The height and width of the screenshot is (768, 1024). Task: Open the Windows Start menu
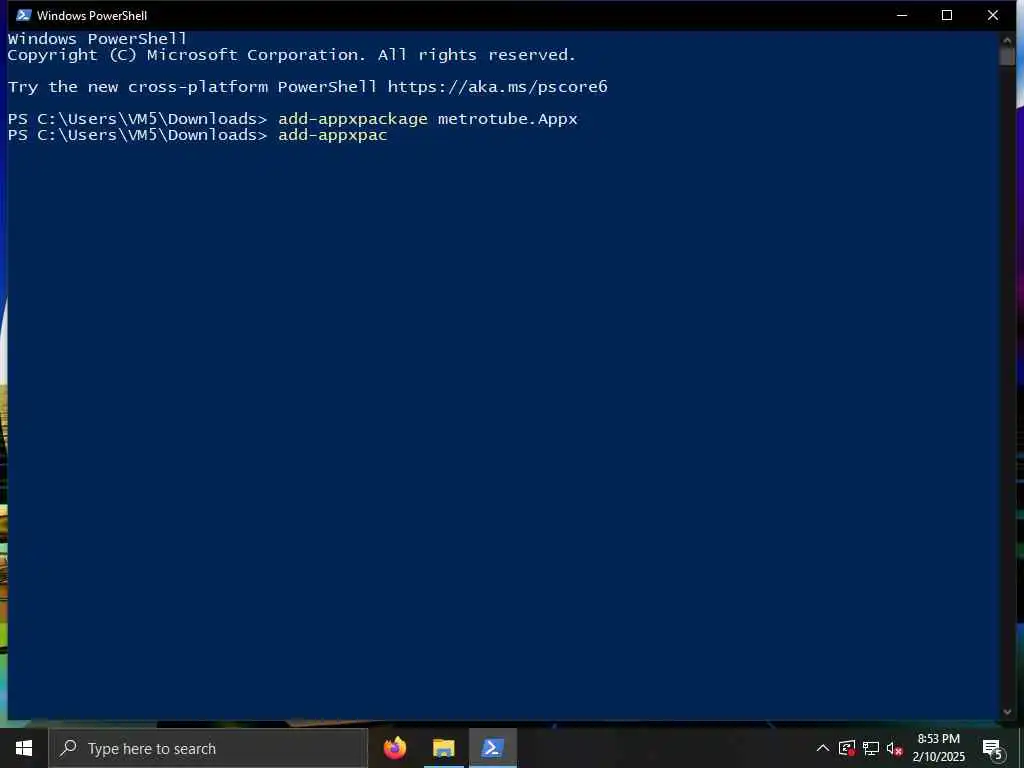[24, 748]
